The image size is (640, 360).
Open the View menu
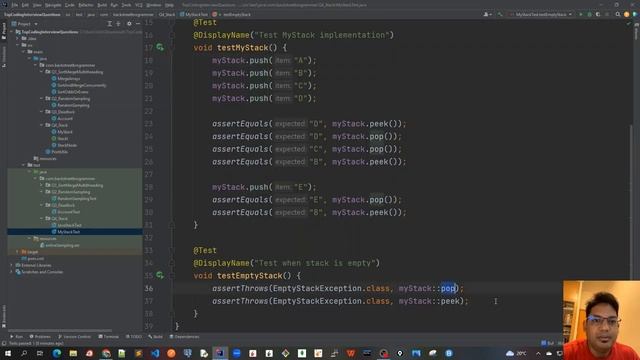point(37,5)
